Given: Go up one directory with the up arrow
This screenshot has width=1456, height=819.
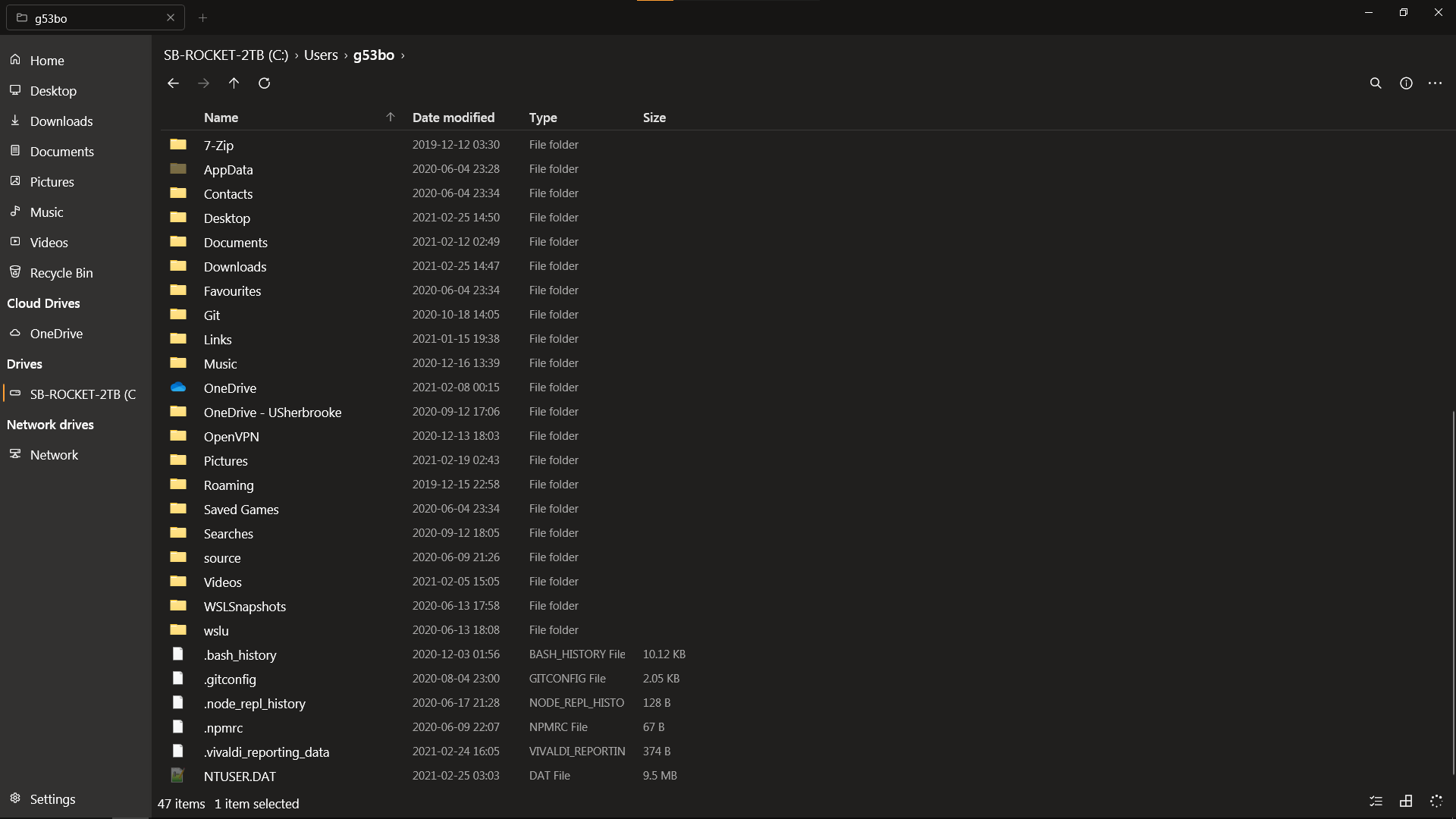Looking at the screenshot, I should tap(234, 83).
